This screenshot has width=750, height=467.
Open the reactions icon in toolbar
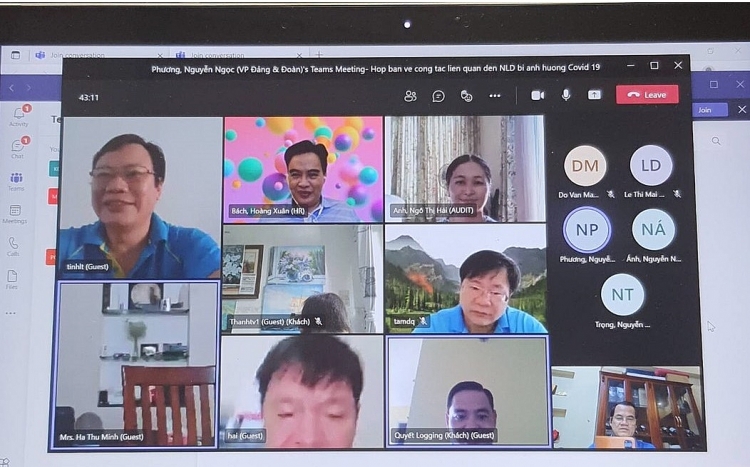pos(466,95)
